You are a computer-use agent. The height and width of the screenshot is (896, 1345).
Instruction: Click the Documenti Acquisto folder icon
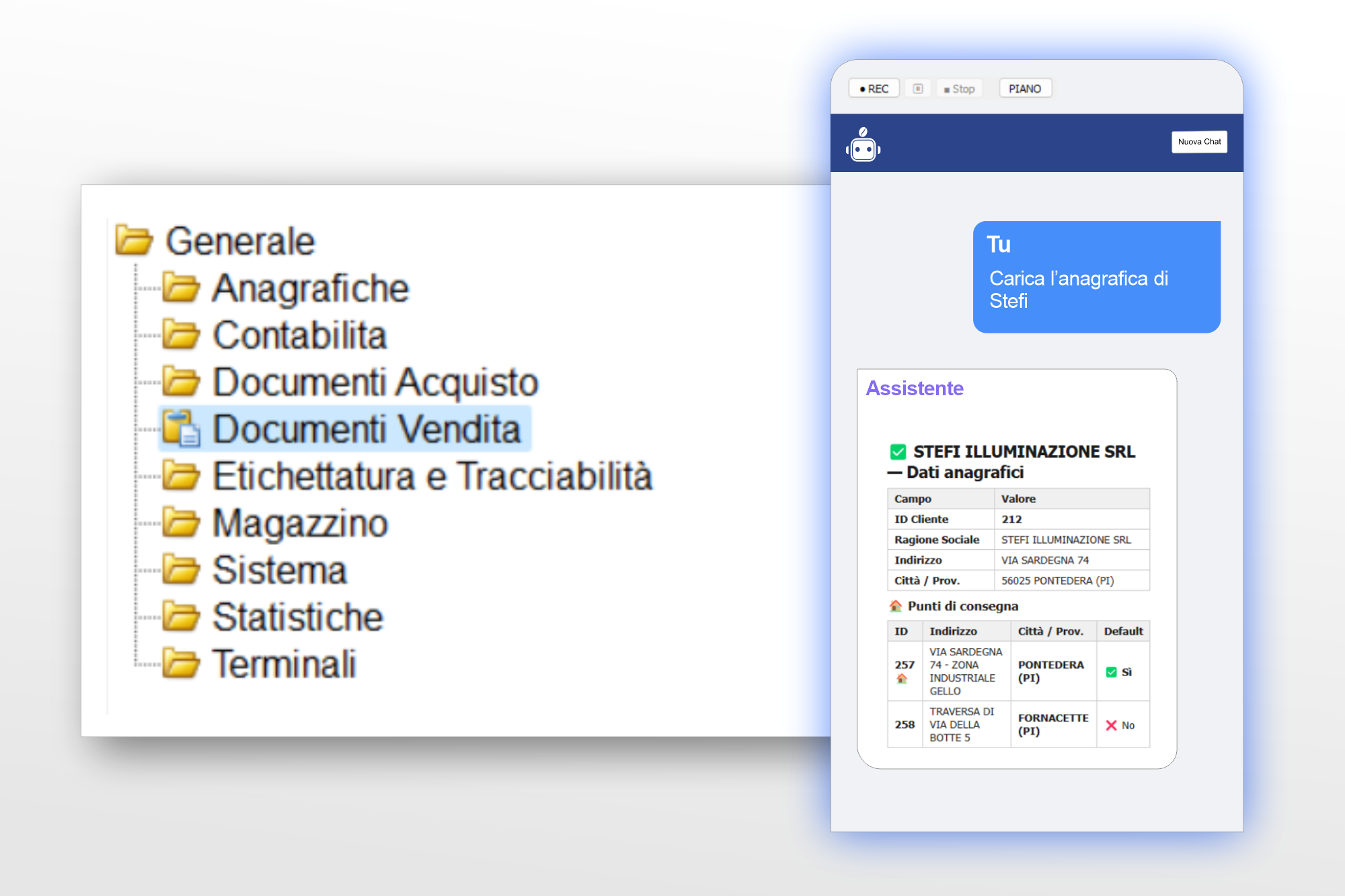pyautogui.click(x=181, y=382)
